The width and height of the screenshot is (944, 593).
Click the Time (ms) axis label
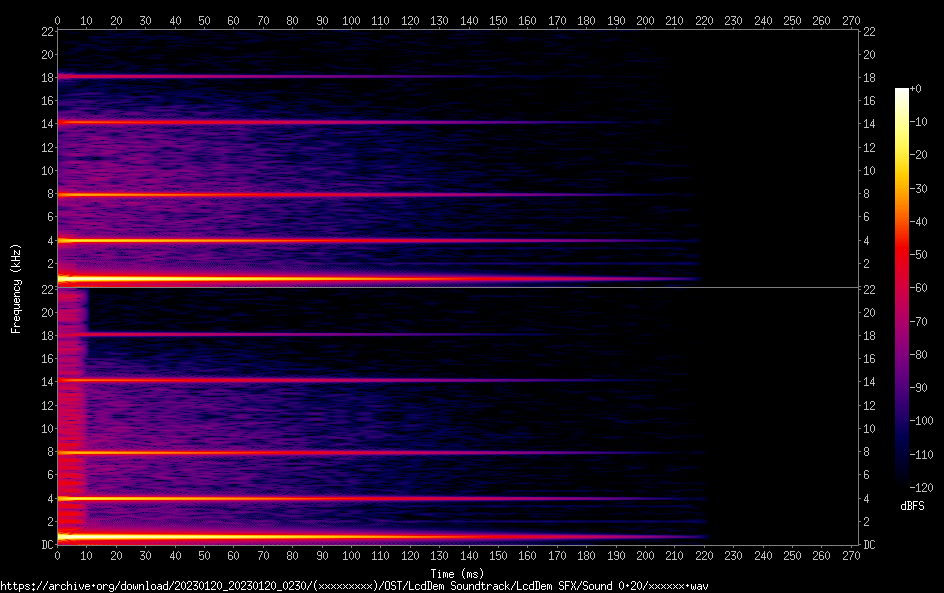457,574
